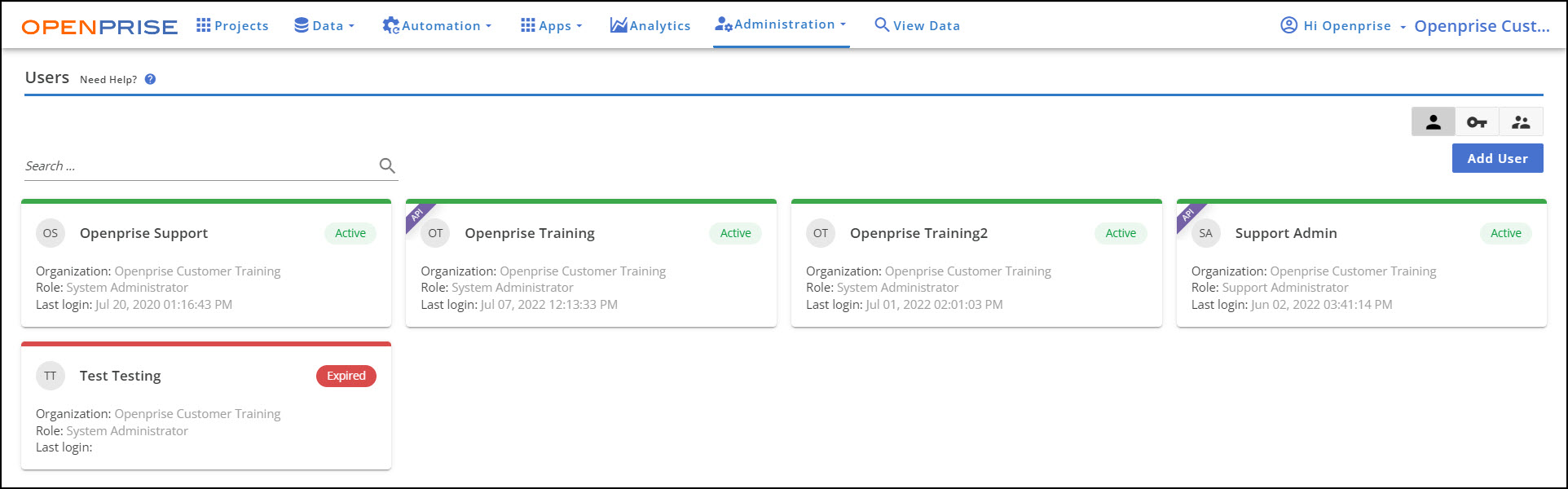Click the Expired badge on Test Testing
This screenshot has width=1568, height=489.
pyautogui.click(x=346, y=376)
